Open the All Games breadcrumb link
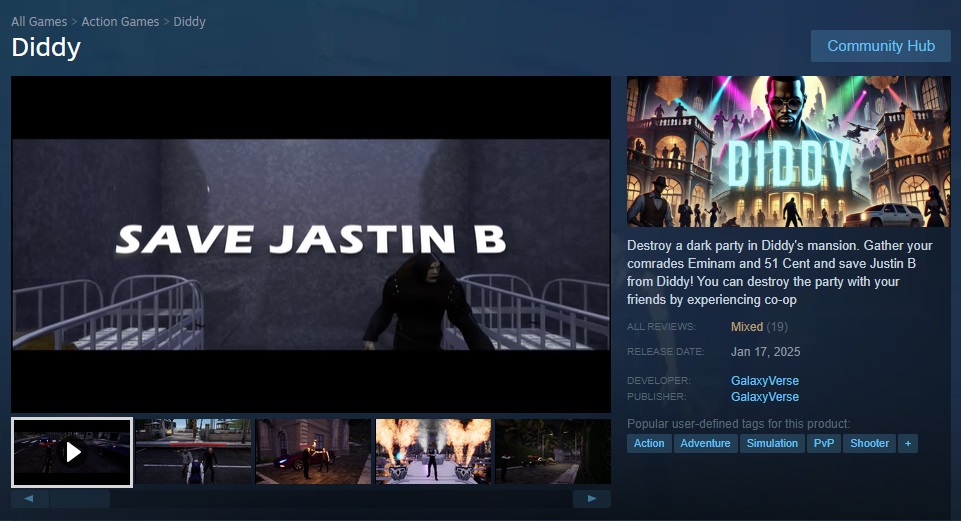 point(39,21)
